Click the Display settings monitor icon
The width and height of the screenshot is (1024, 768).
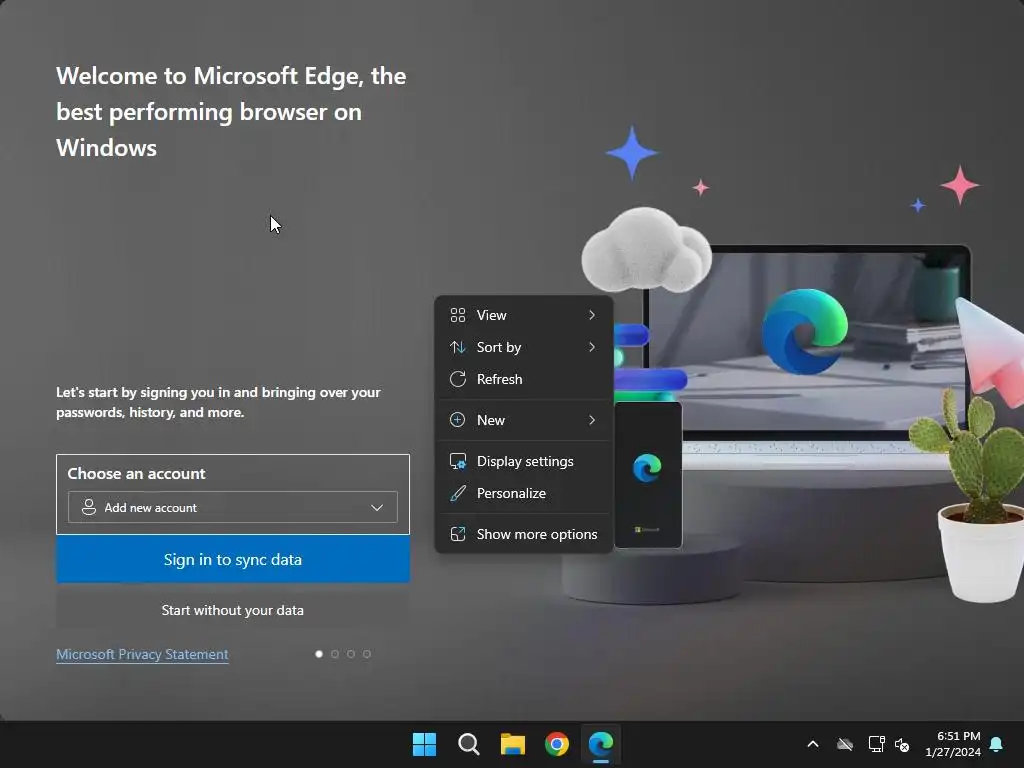pyautogui.click(x=458, y=461)
